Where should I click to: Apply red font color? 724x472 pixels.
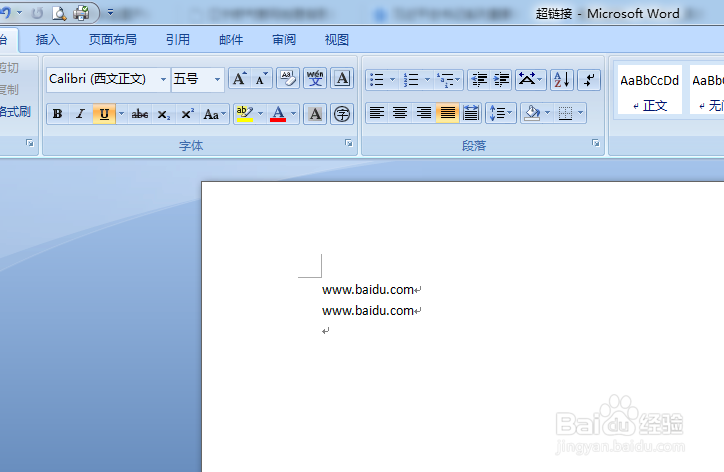[278, 114]
